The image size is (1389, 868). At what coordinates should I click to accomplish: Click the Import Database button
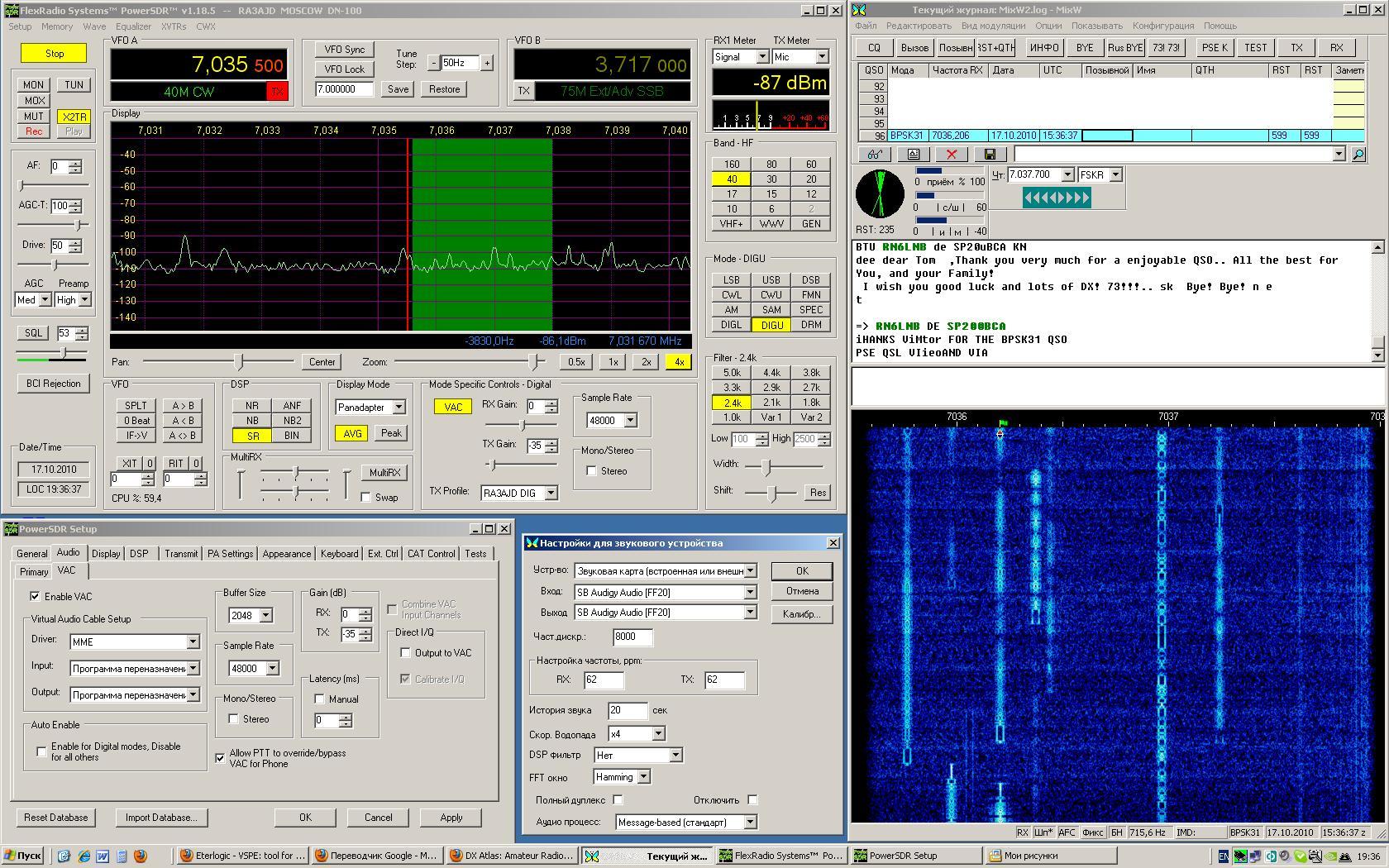coord(160,818)
